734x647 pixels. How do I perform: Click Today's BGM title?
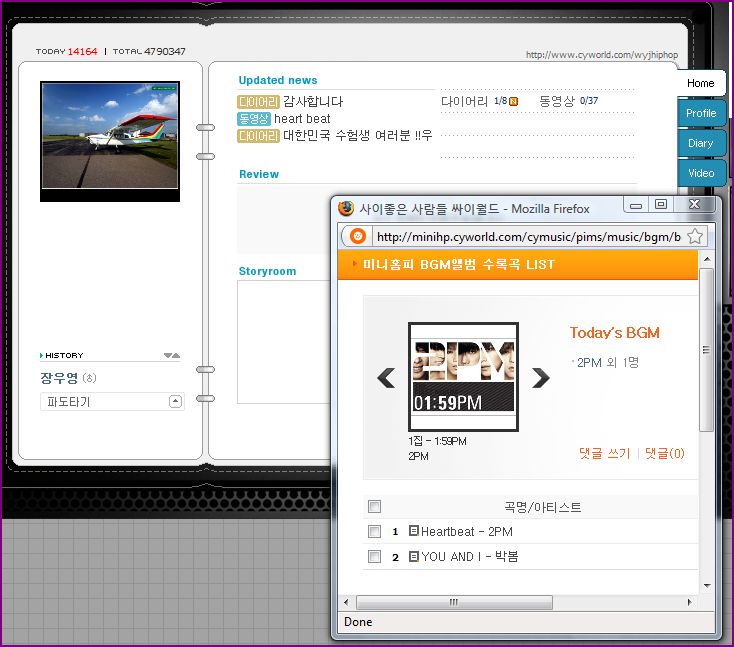coord(615,333)
